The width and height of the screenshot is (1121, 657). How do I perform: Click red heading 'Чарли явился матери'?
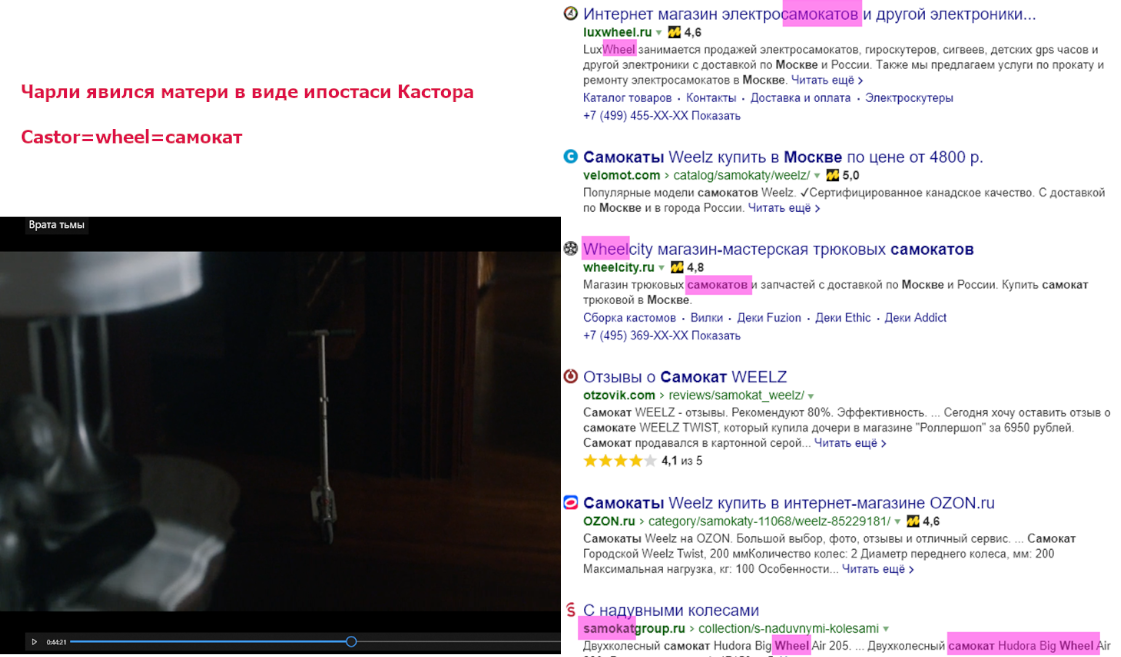pyautogui.click(x=247, y=92)
